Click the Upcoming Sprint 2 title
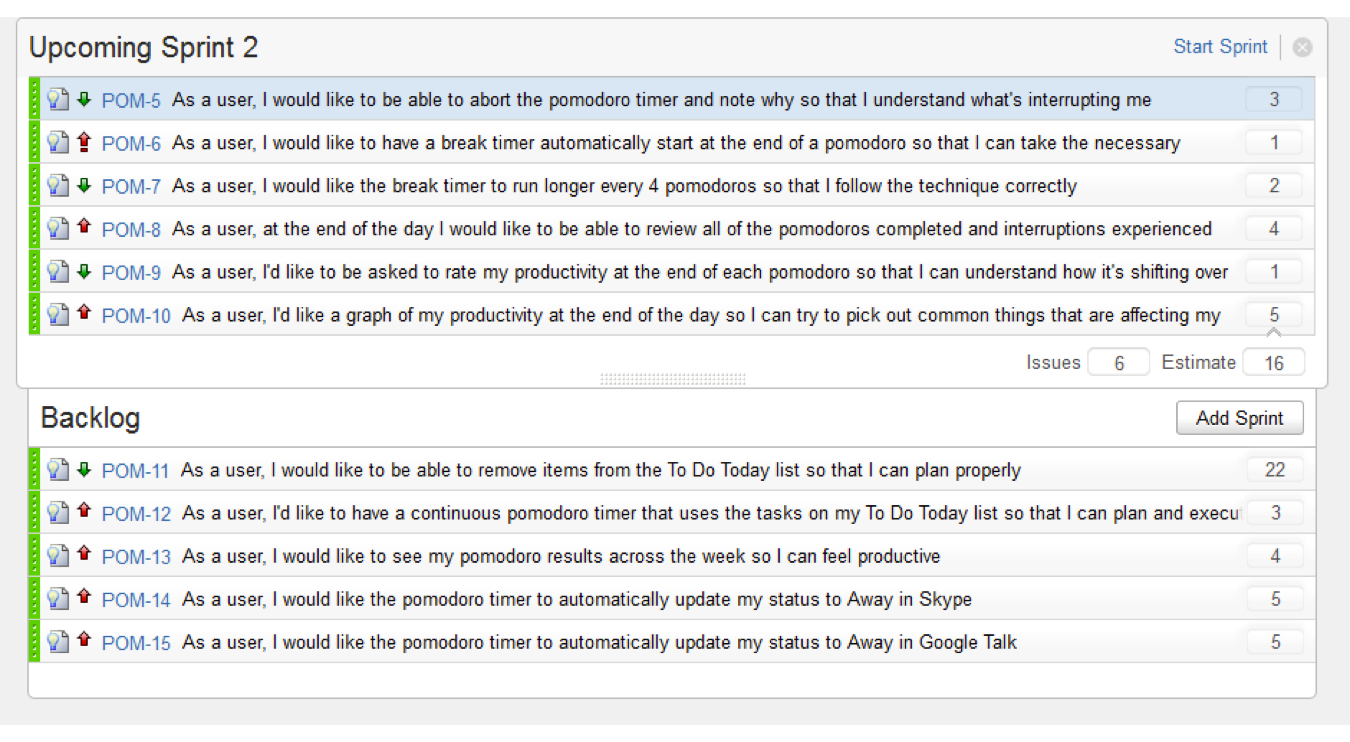This screenshot has width=1350, height=742. [x=143, y=47]
